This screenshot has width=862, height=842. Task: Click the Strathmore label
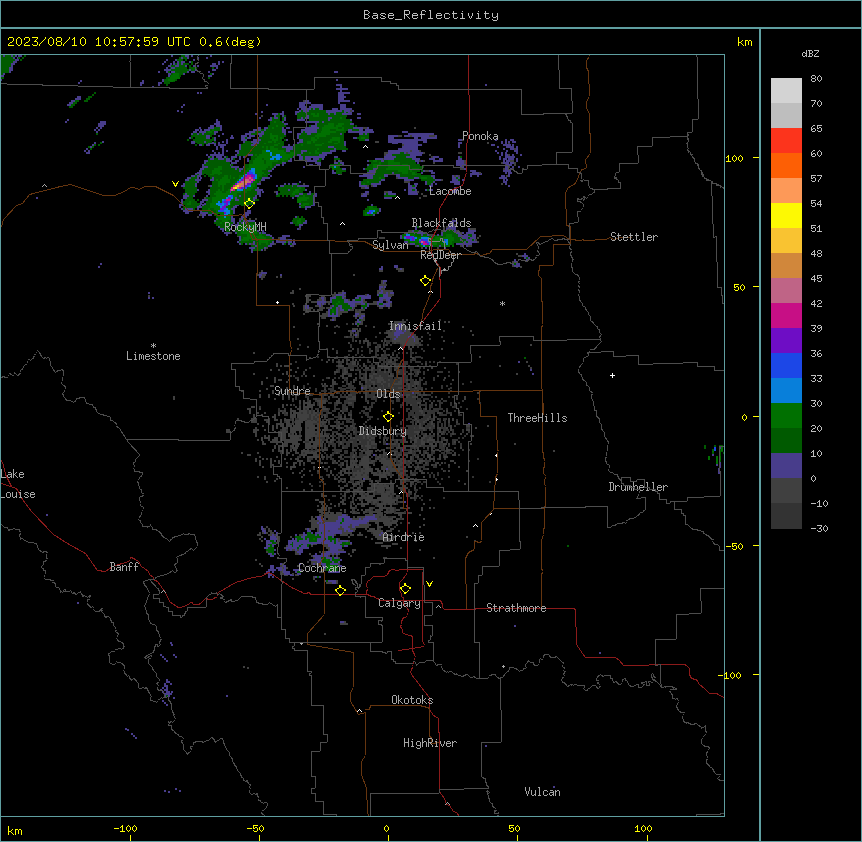[516, 608]
